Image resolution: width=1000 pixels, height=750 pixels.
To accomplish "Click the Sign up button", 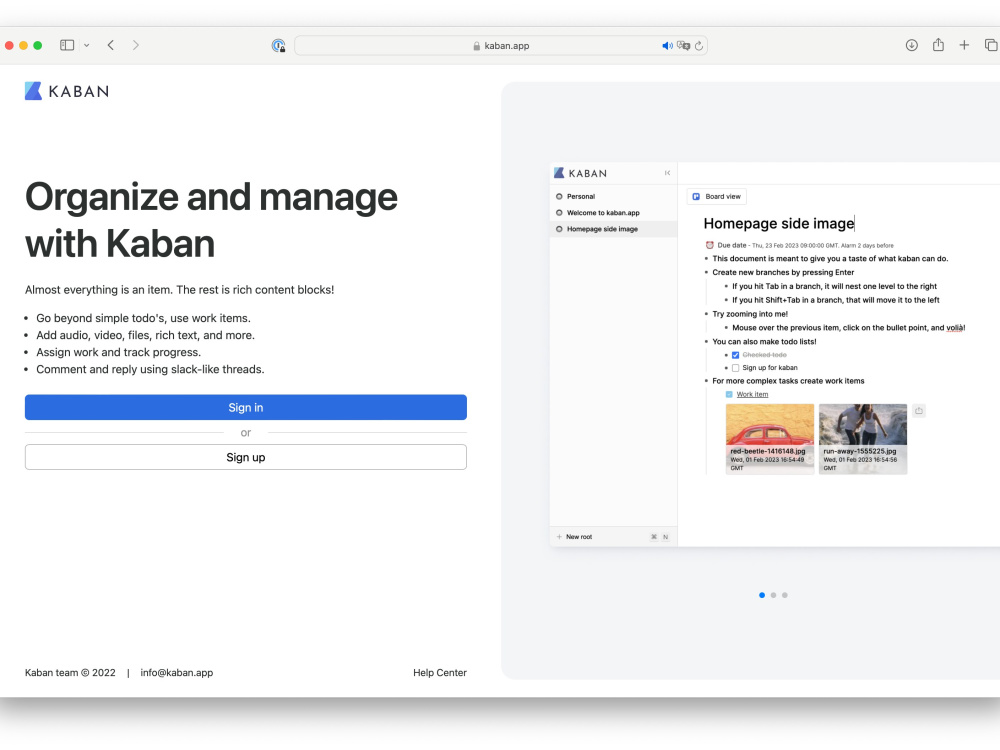I will (246, 457).
